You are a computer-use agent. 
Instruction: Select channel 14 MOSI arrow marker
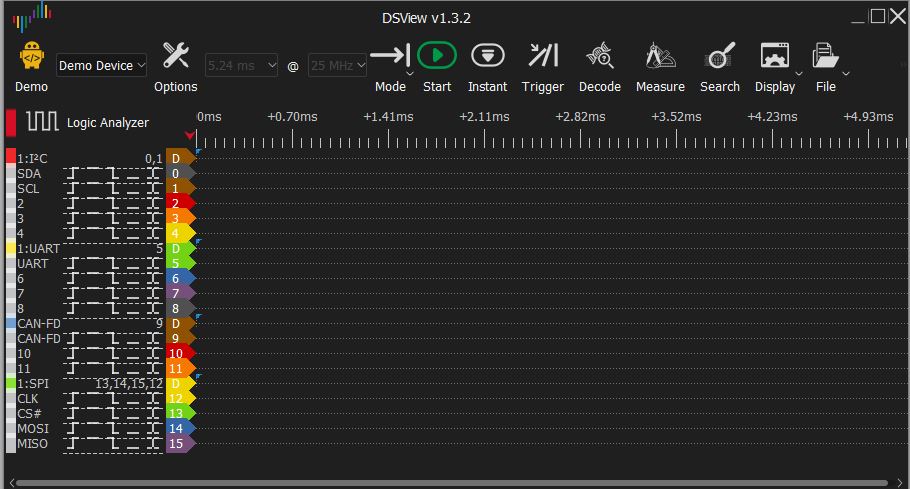179,428
